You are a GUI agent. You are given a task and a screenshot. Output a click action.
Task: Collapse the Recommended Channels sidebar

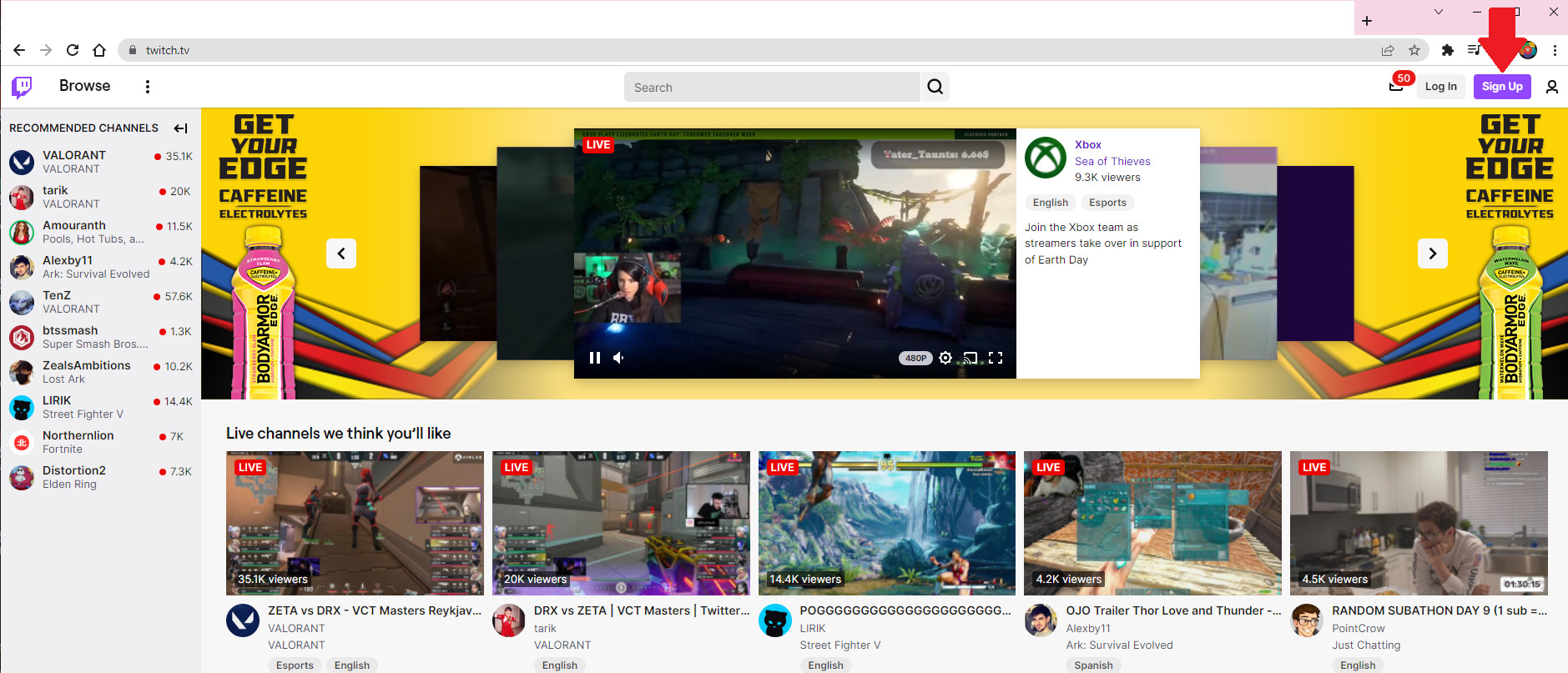(180, 128)
